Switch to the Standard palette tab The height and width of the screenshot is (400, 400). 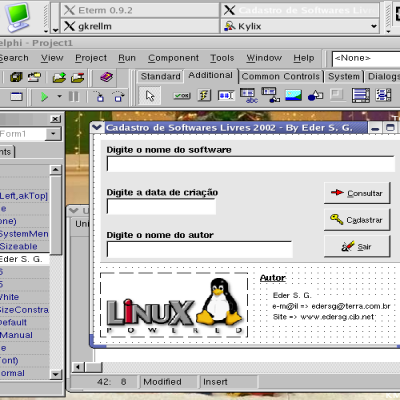pyautogui.click(x=160, y=76)
